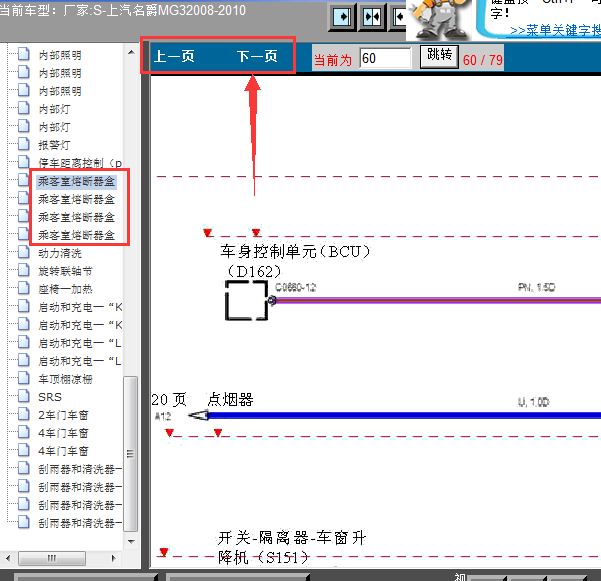
Task: Open the SRS tree entry
Action: click(50, 397)
